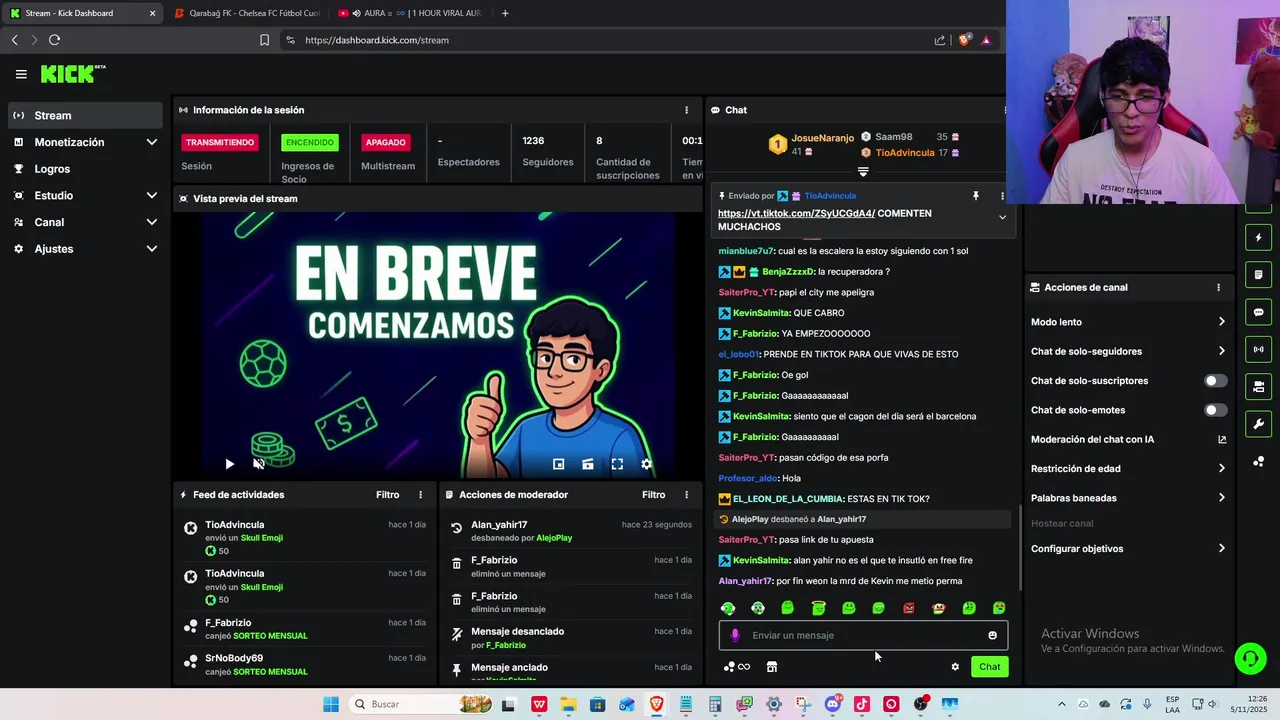The height and width of the screenshot is (720, 1280).
Task: Click the ENCENDIDO partner income badge
Action: coord(310,142)
